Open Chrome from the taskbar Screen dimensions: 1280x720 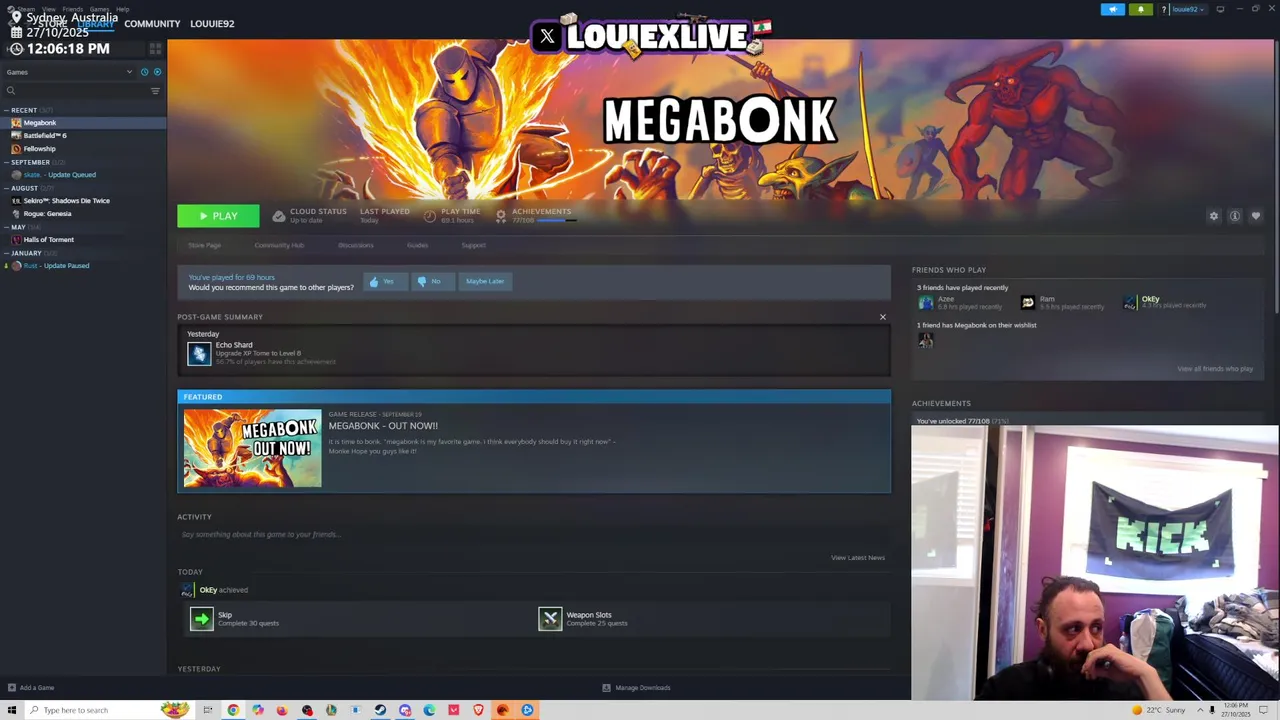[233, 710]
